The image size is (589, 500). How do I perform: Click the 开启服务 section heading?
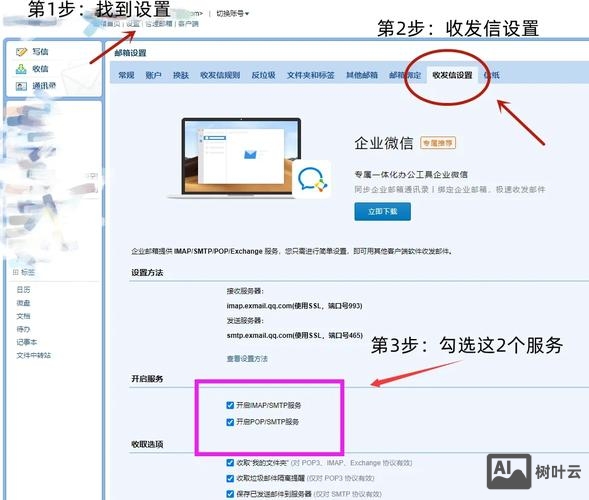pos(147,379)
